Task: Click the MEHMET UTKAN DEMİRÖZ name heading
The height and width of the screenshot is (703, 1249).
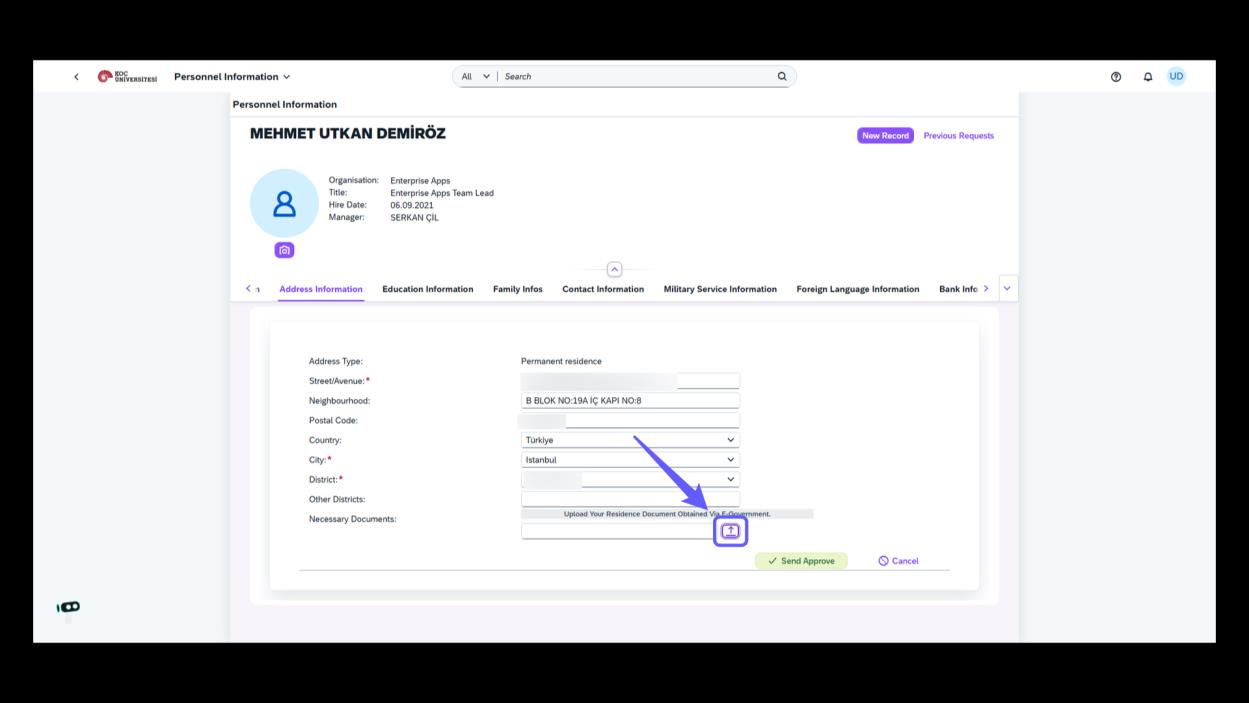Action: pos(348,133)
